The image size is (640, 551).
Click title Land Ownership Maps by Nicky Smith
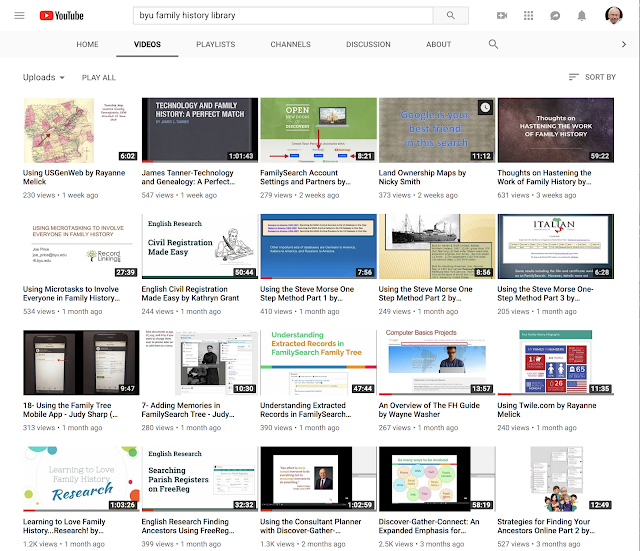(422, 177)
